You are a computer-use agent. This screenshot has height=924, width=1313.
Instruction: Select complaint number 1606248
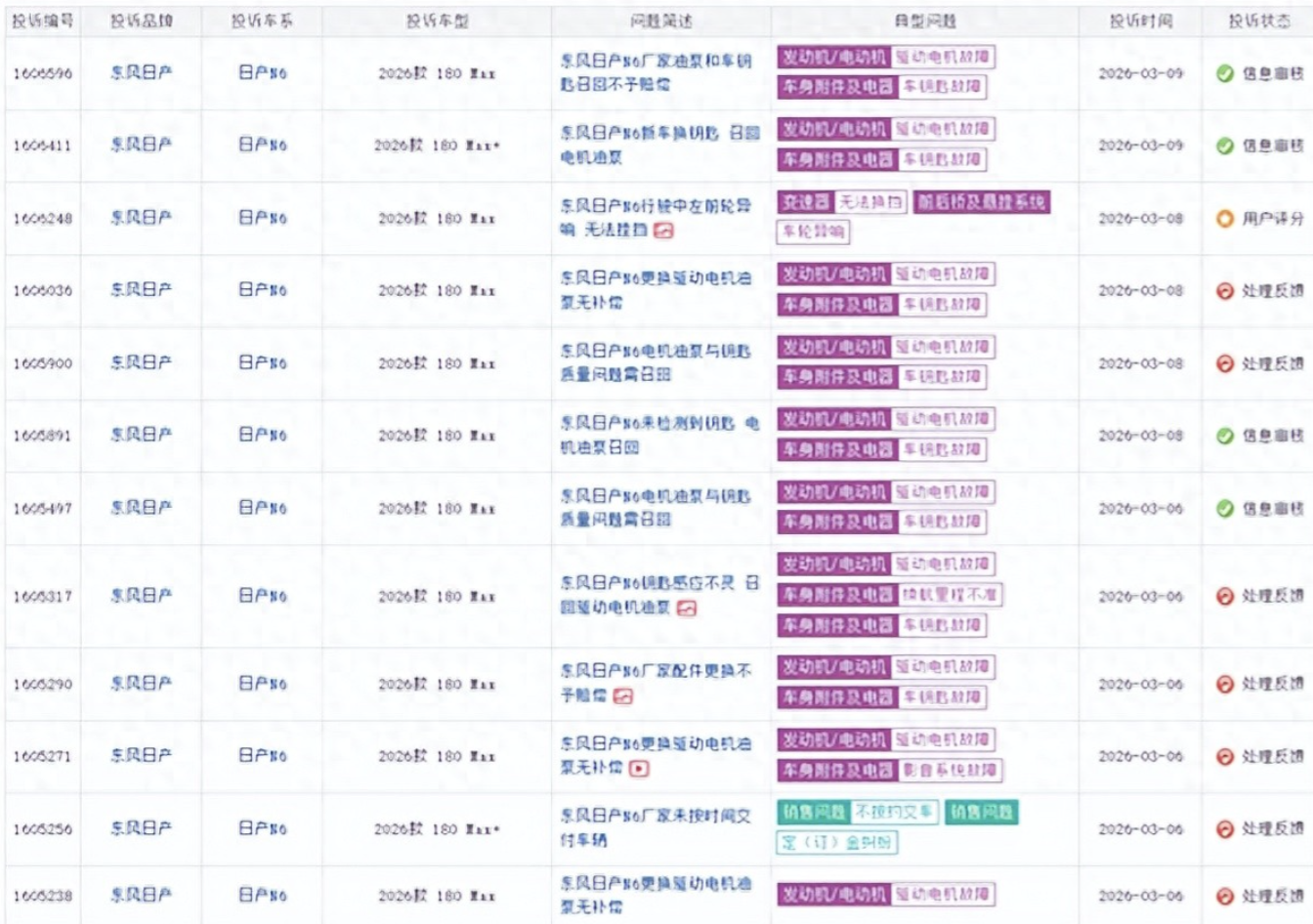click(x=43, y=219)
